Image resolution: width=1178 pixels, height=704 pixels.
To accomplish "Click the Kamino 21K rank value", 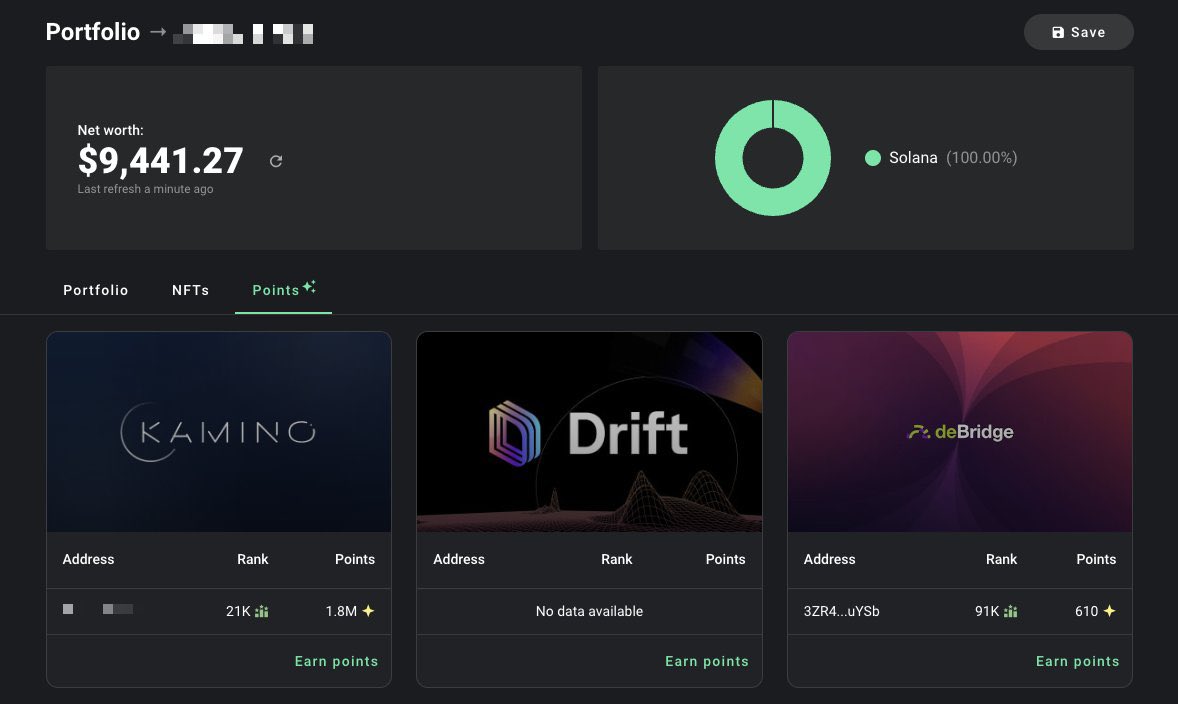I will [238, 611].
